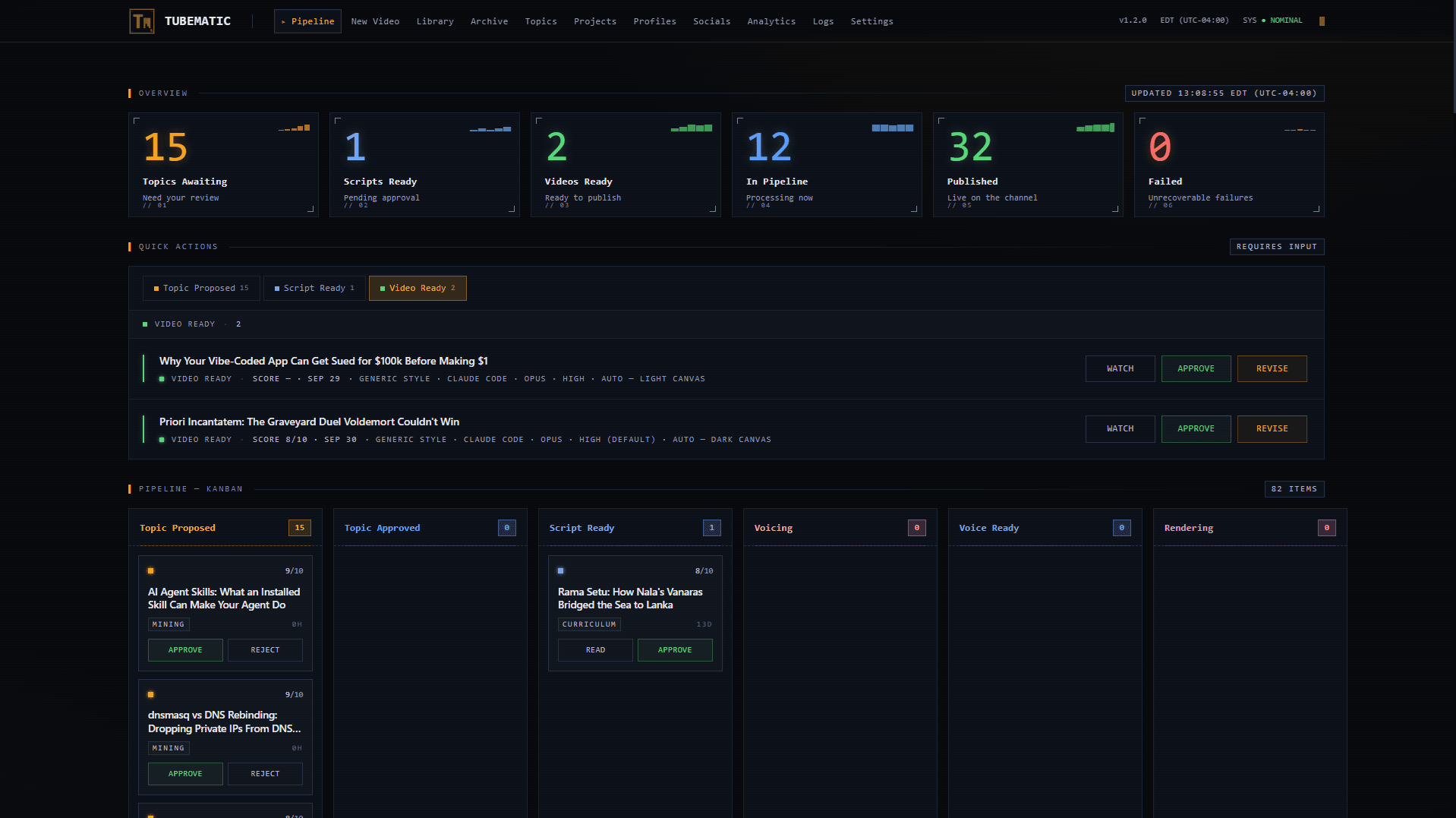Open the Library section

(x=435, y=21)
